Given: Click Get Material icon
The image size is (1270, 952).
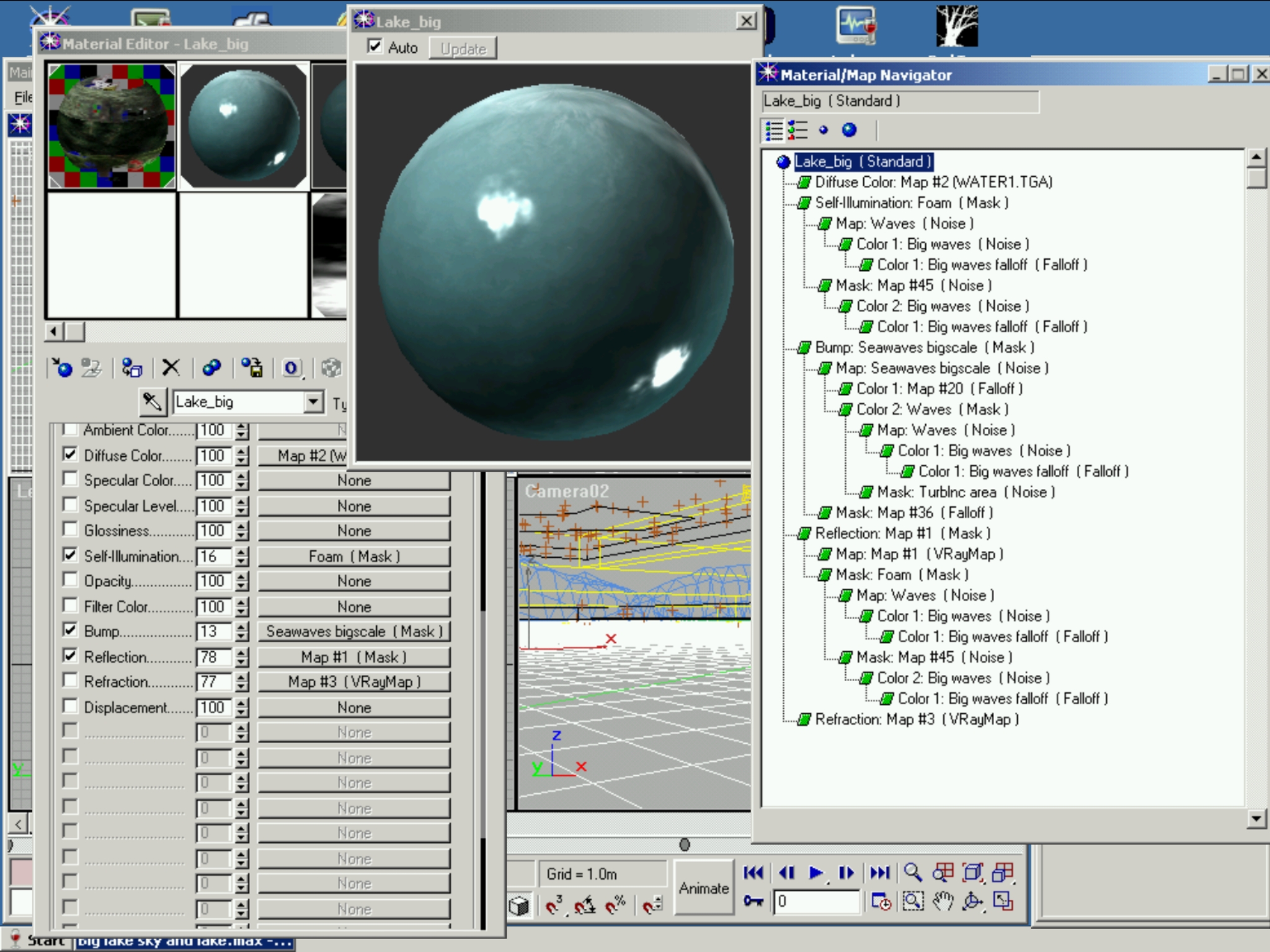Looking at the screenshot, I should point(62,368).
